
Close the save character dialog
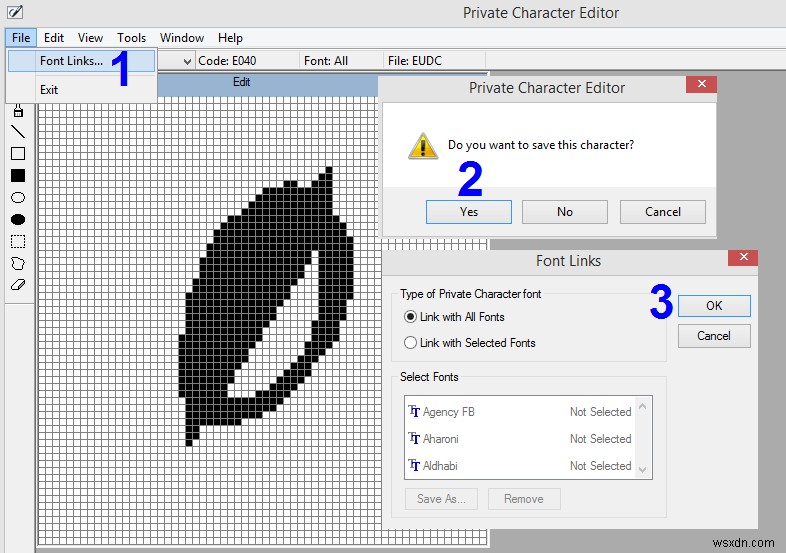701,84
